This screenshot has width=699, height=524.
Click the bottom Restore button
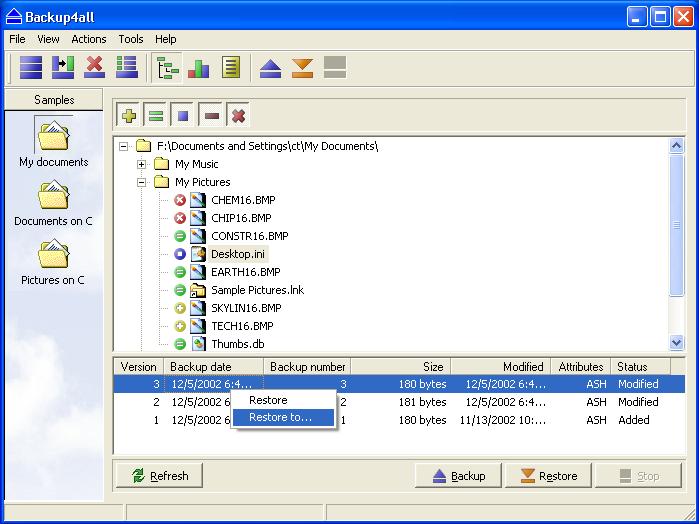point(548,476)
